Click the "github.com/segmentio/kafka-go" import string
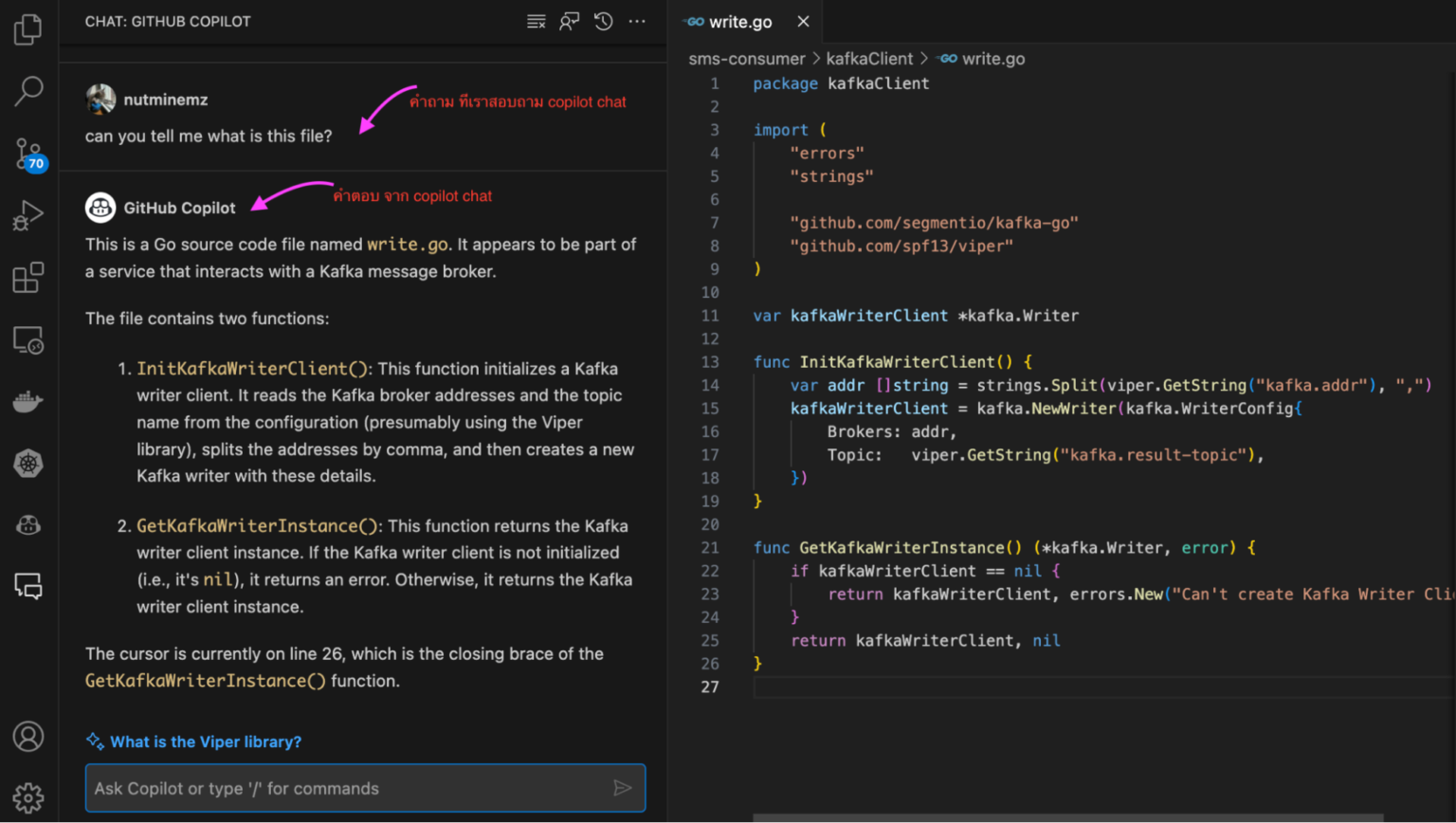 tap(934, 223)
